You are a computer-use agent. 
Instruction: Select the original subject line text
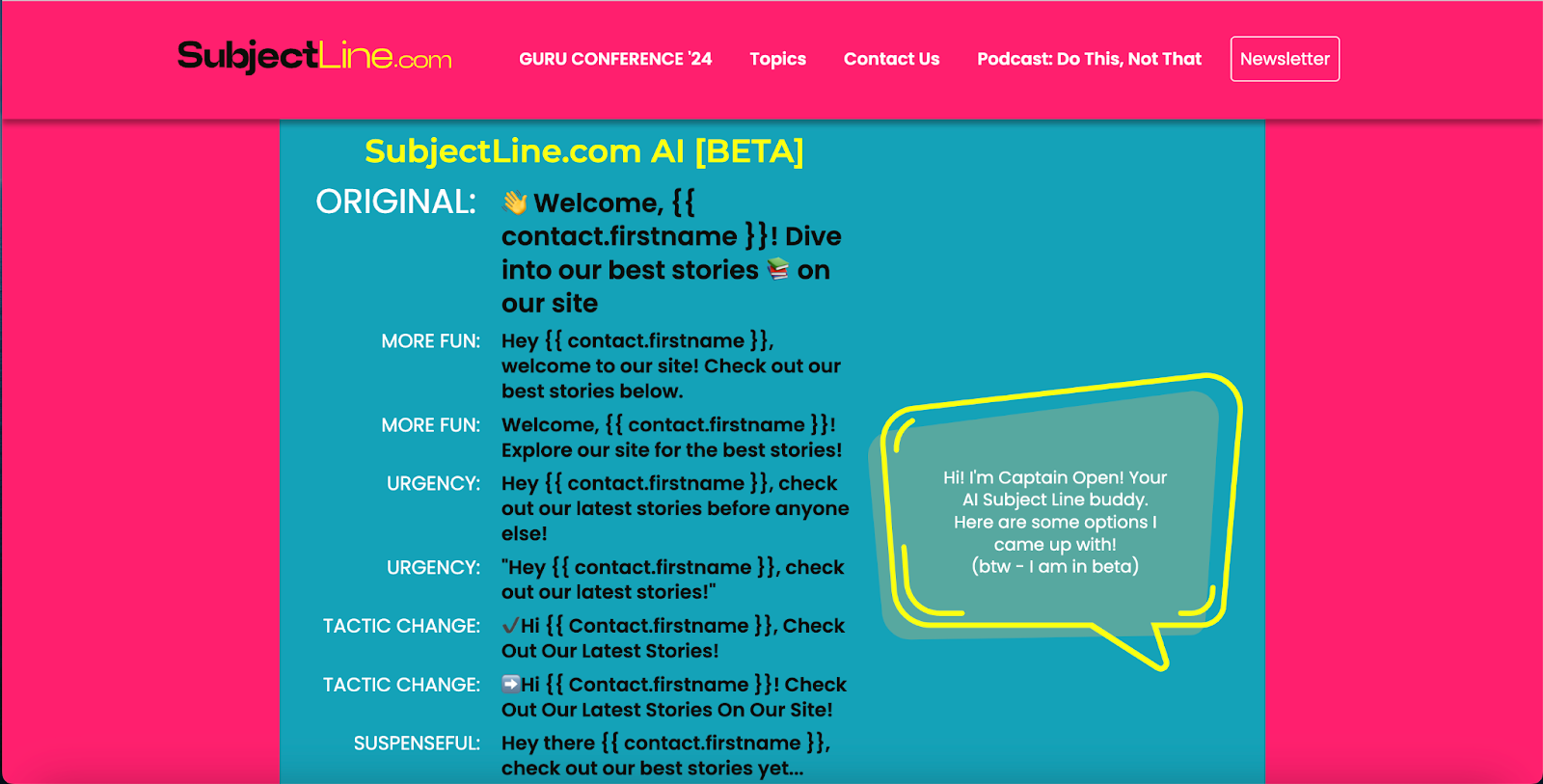click(672, 253)
